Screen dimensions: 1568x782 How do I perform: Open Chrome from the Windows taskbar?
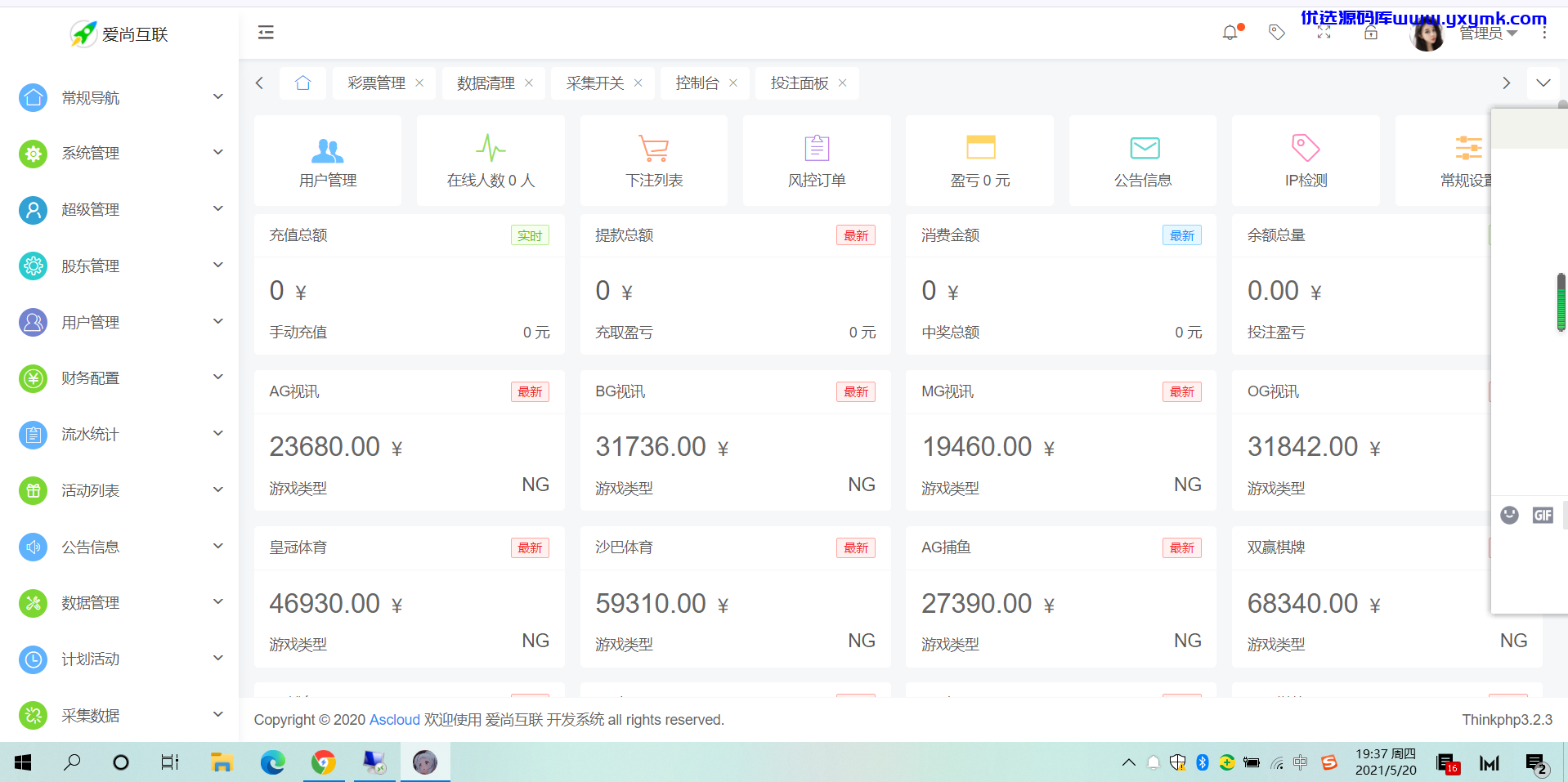(x=324, y=762)
